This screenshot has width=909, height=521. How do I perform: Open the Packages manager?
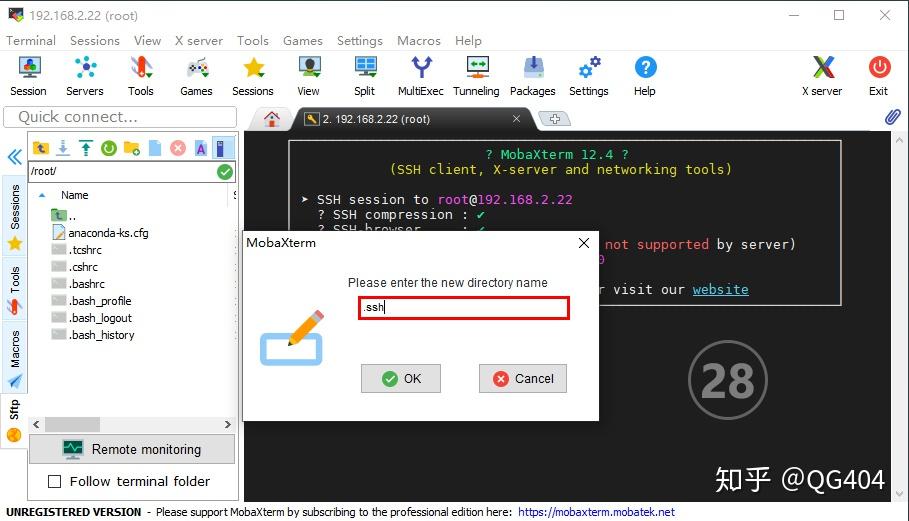click(532, 76)
